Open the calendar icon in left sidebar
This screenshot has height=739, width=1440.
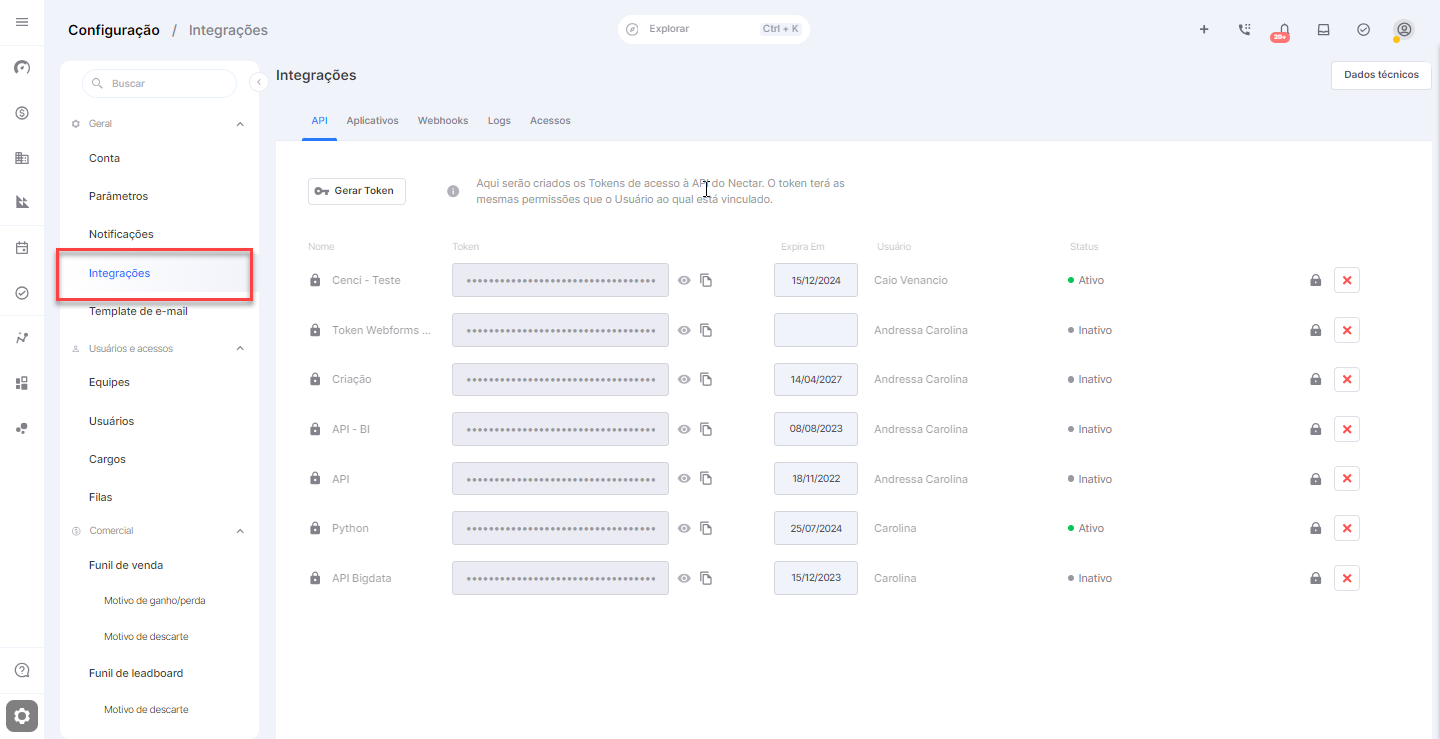[x=22, y=248]
